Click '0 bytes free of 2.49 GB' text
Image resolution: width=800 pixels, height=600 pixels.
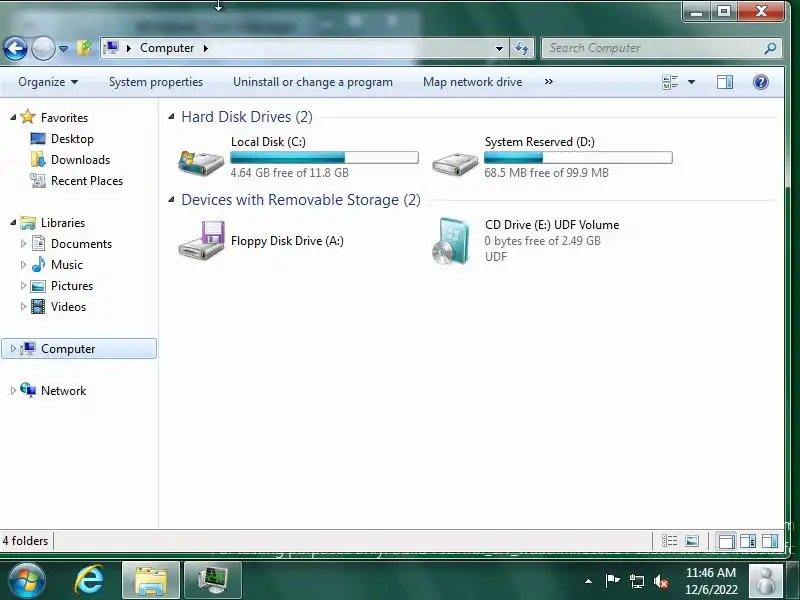click(x=542, y=241)
